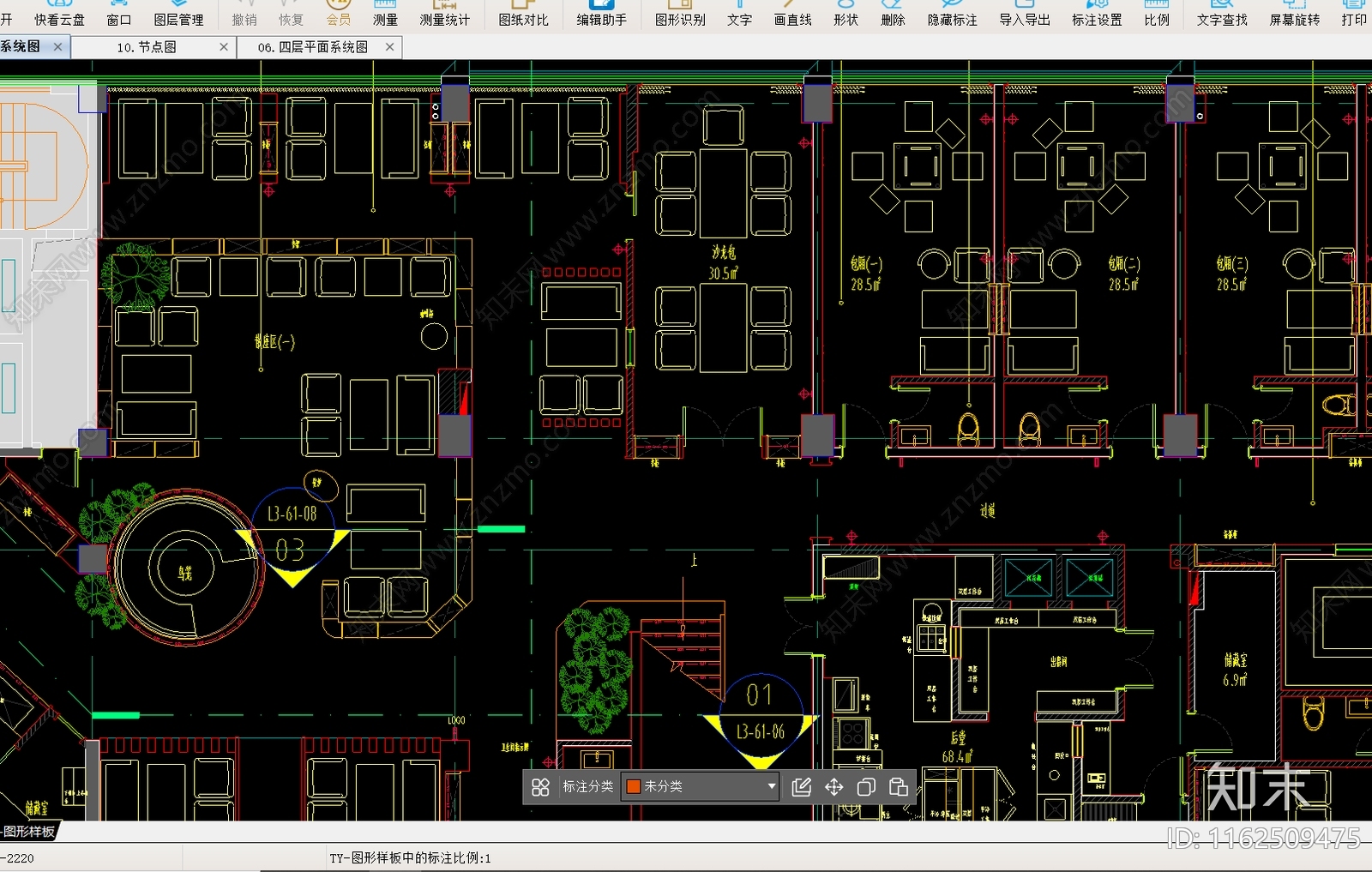Click the orange 未分类 color swatch
Viewport: 1372px width, 872px height.
[634, 786]
